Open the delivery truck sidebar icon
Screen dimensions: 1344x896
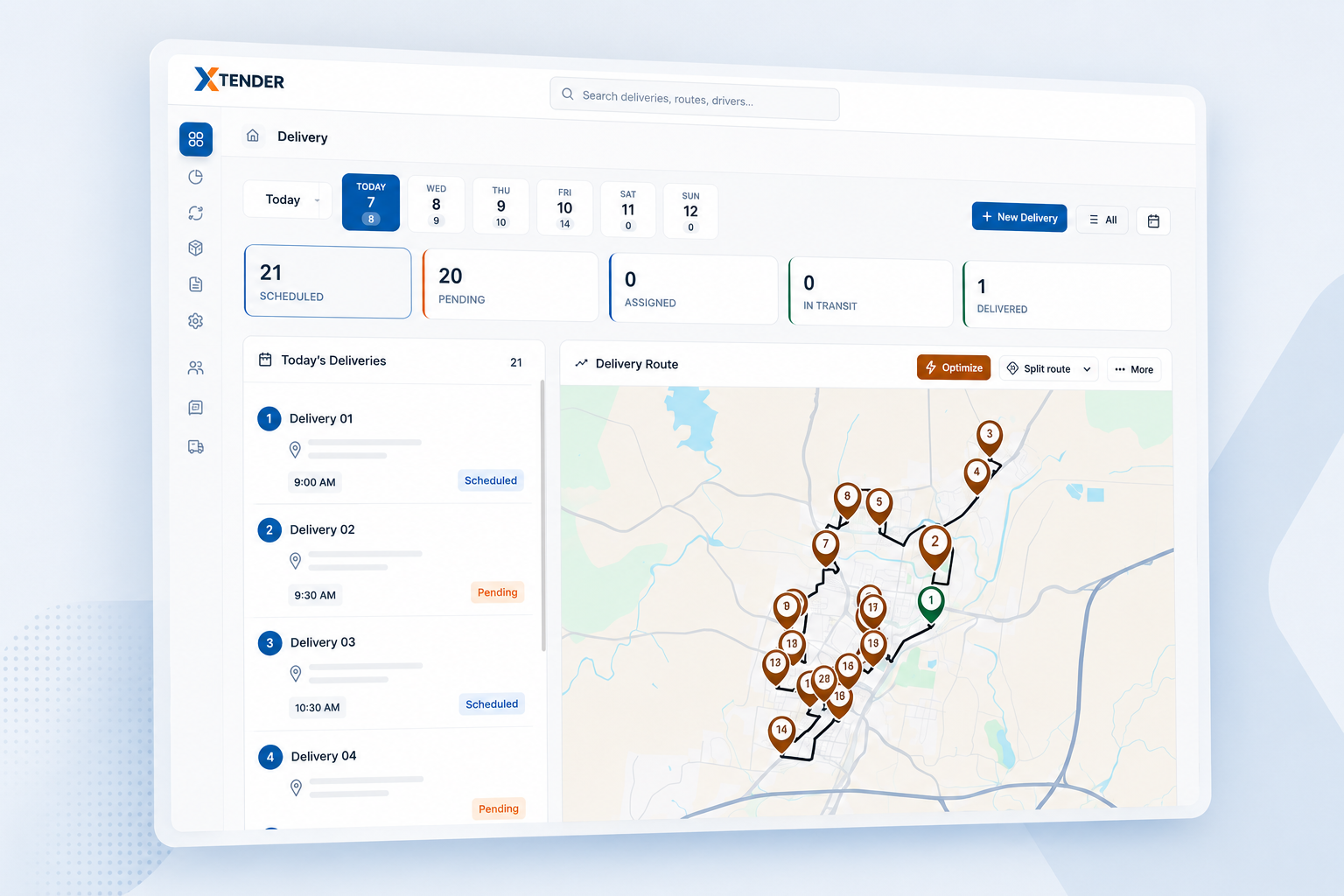196,447
